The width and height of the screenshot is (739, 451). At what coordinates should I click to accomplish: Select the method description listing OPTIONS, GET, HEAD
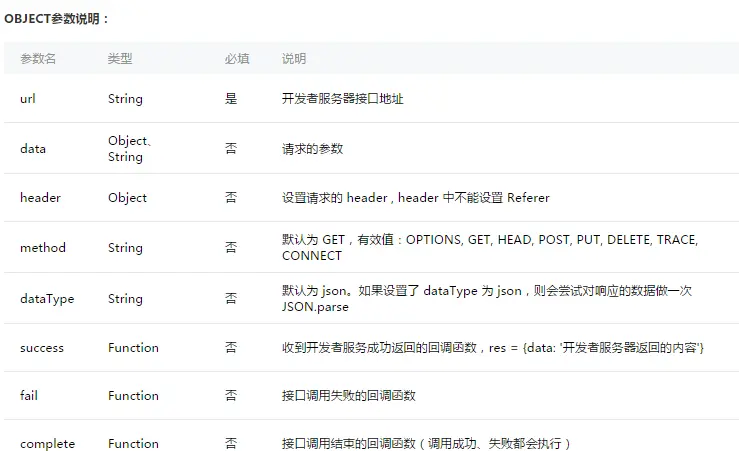490,247
